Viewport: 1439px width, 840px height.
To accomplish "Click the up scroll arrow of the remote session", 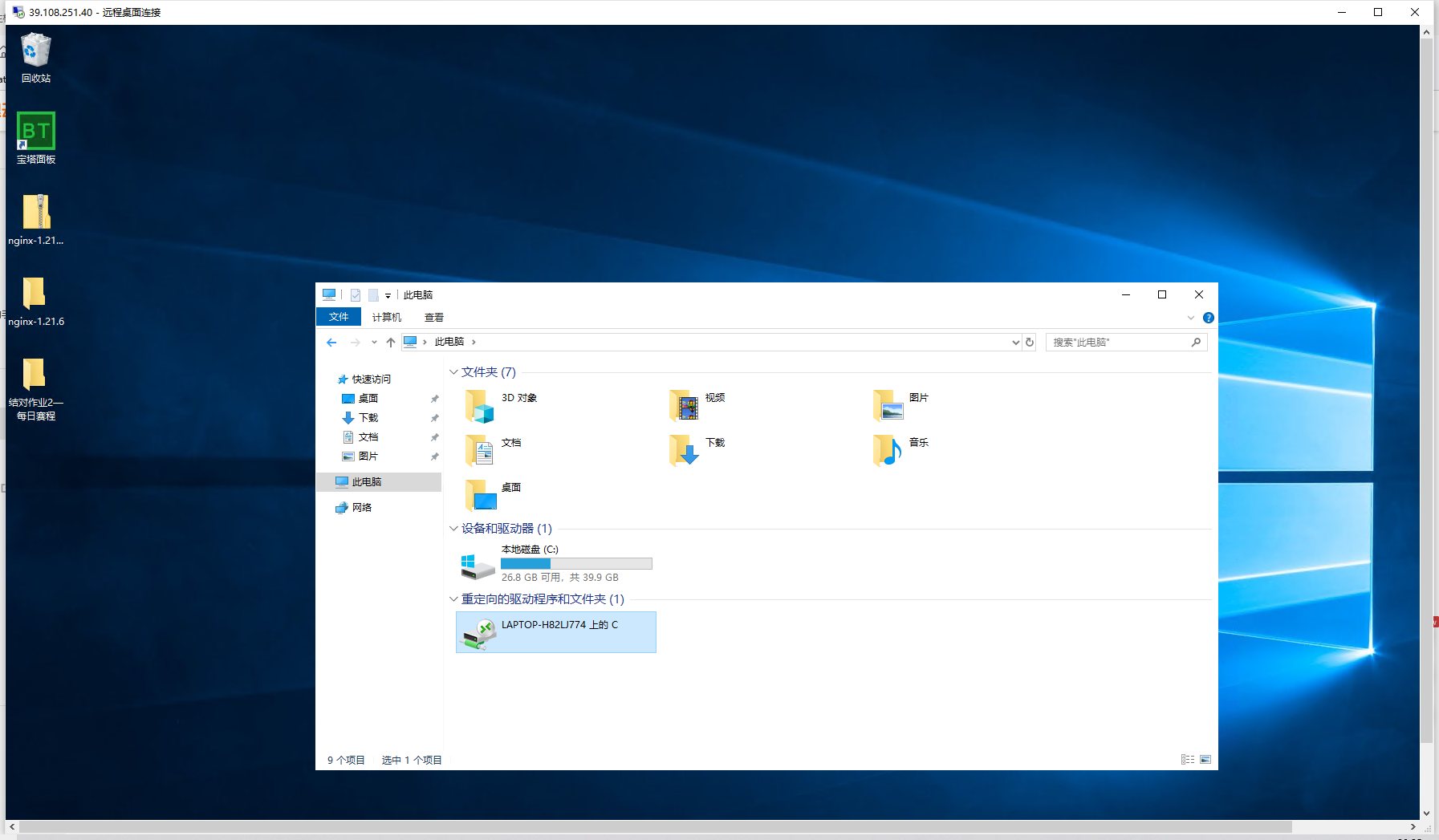I will tap(1426, 32).
